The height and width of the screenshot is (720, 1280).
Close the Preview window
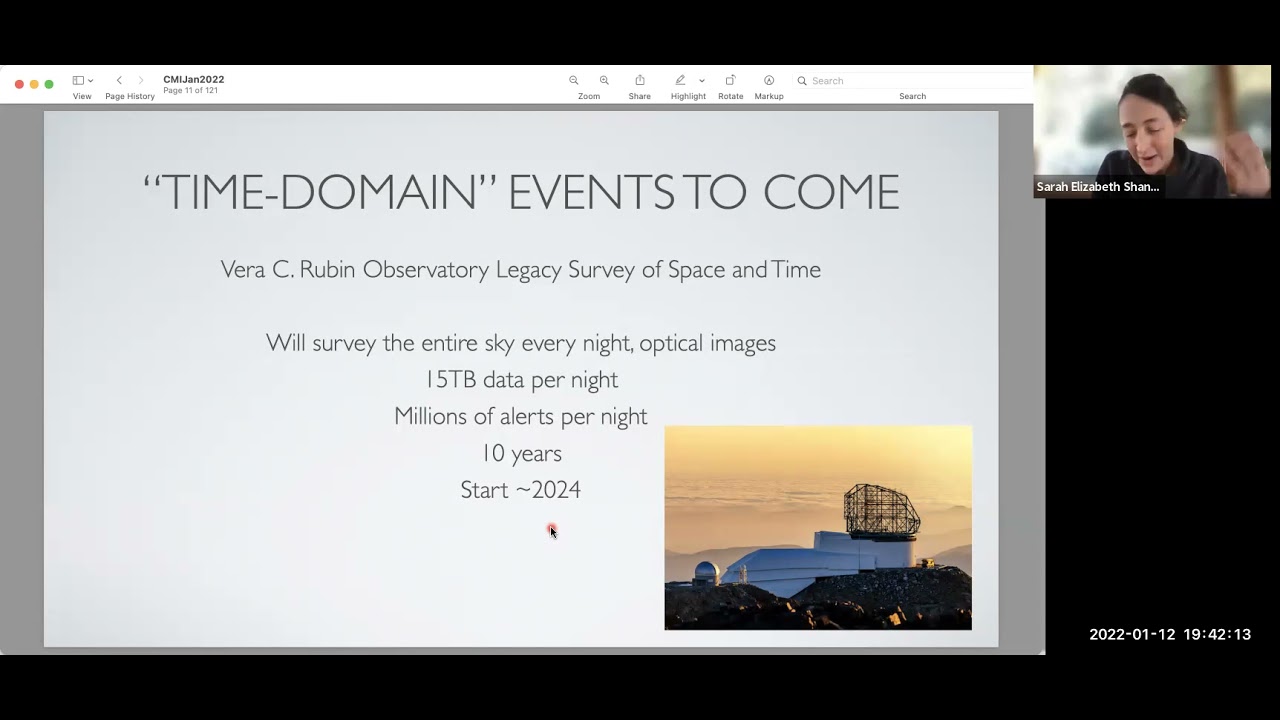[19, 84]
